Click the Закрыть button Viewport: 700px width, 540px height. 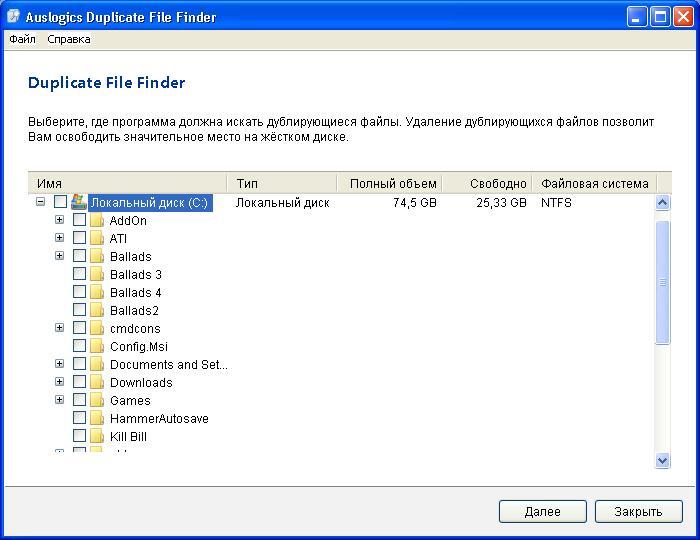pyautogui.click(x=638, y=511)
